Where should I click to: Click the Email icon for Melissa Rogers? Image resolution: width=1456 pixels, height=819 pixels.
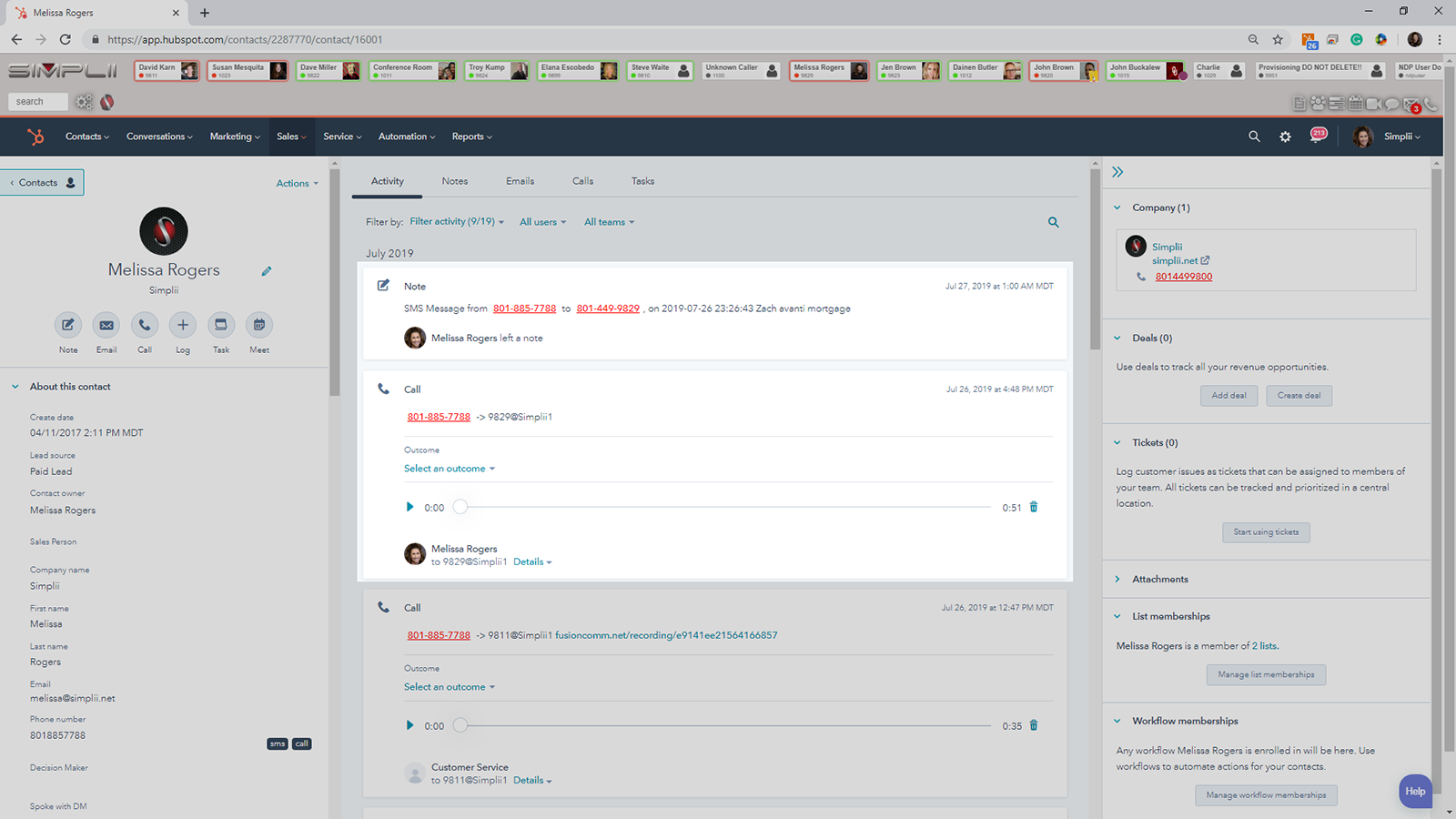point(106,325)
